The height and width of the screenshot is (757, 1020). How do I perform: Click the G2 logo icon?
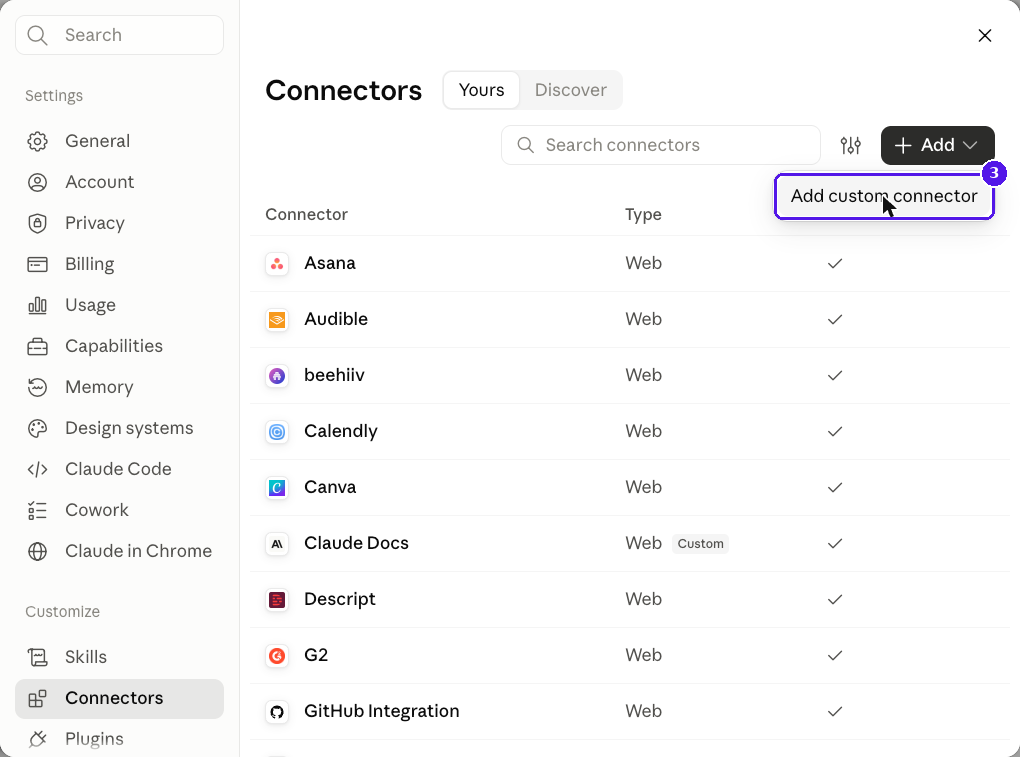coord(277,655)
